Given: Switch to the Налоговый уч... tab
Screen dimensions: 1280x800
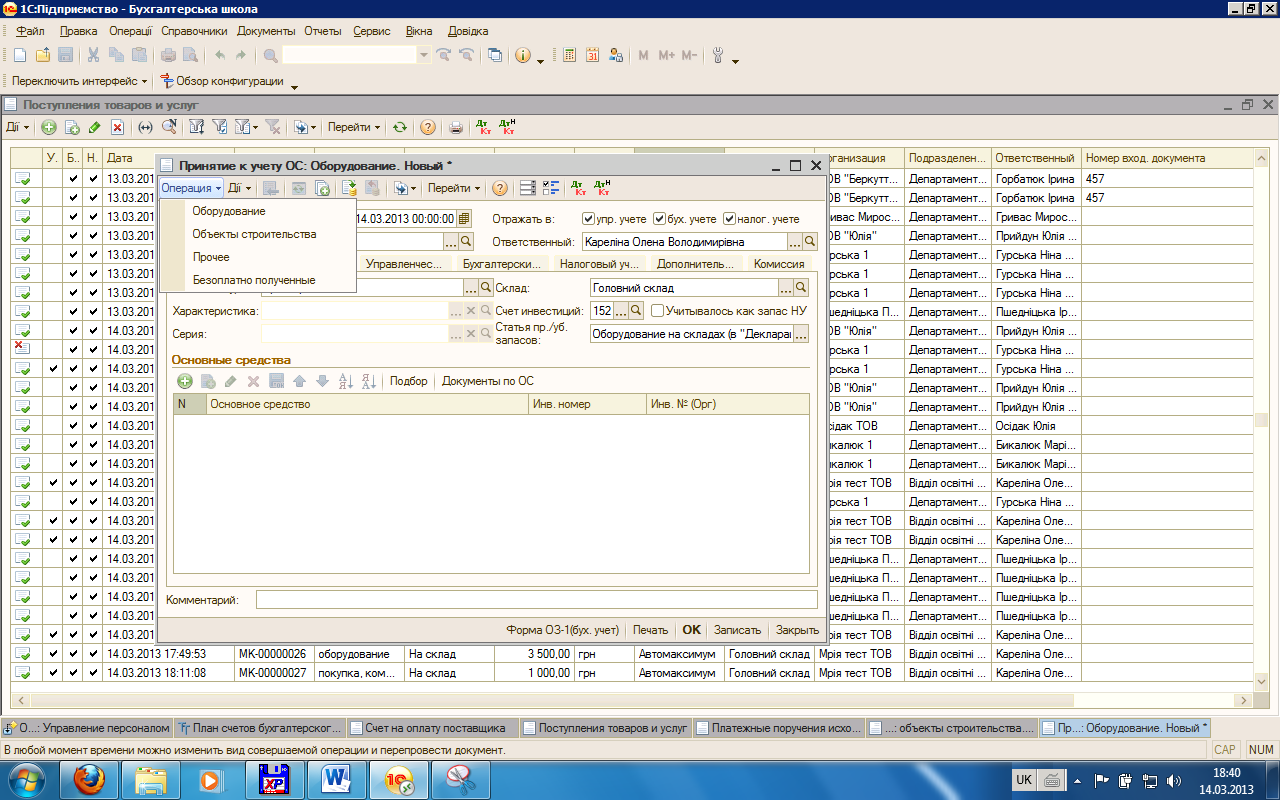Looking at the screenshot, I should coord(599,264).
